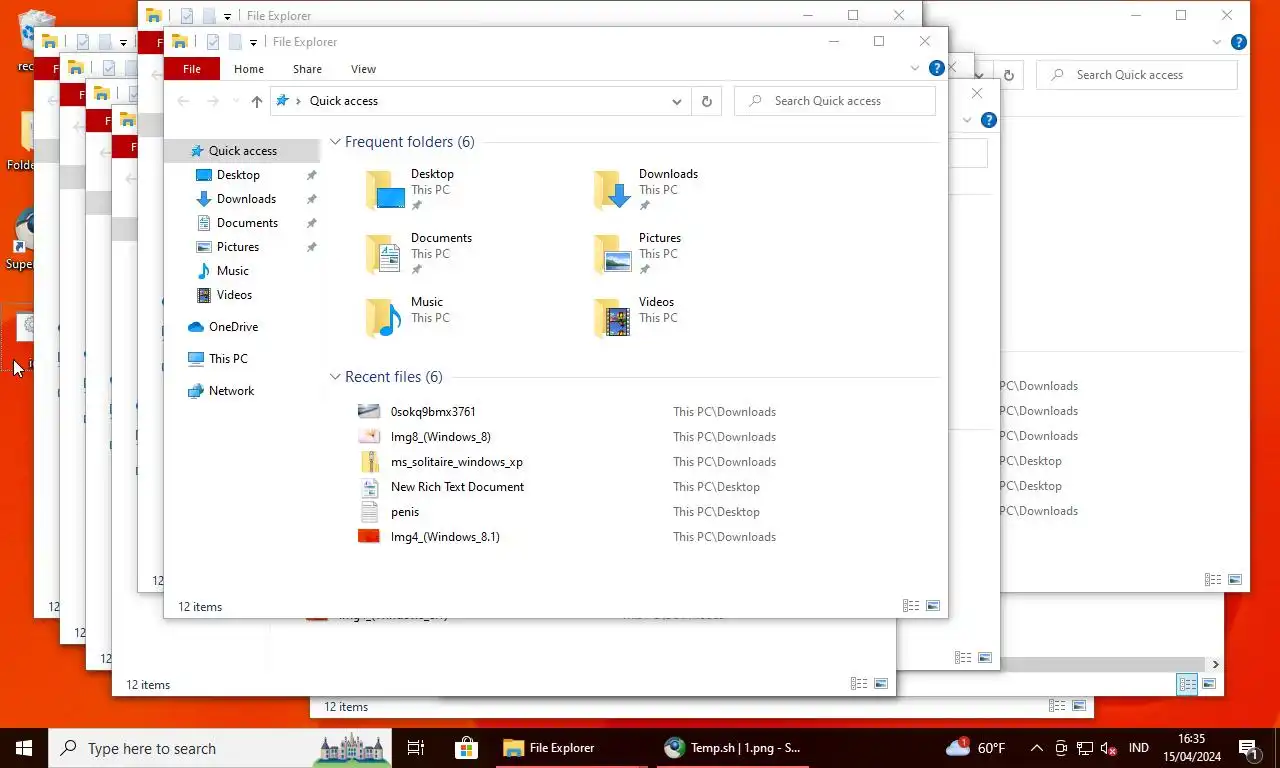This screenshot has height=768, width=1280.
Task: Select This PC in navigation pane
Action: (x=228, y=359)
